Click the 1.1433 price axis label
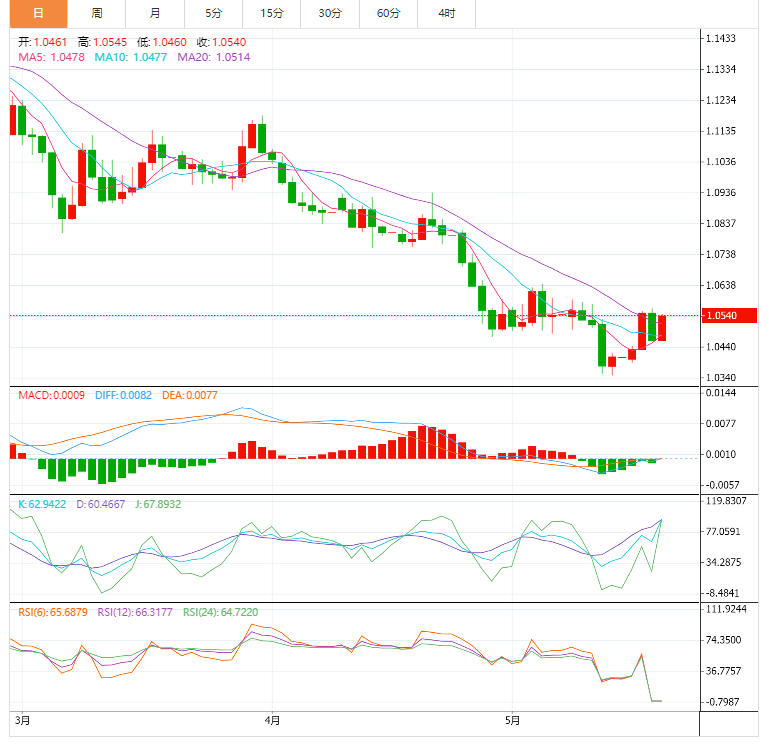This screenshot has height=748, width=769. [721, 38]
